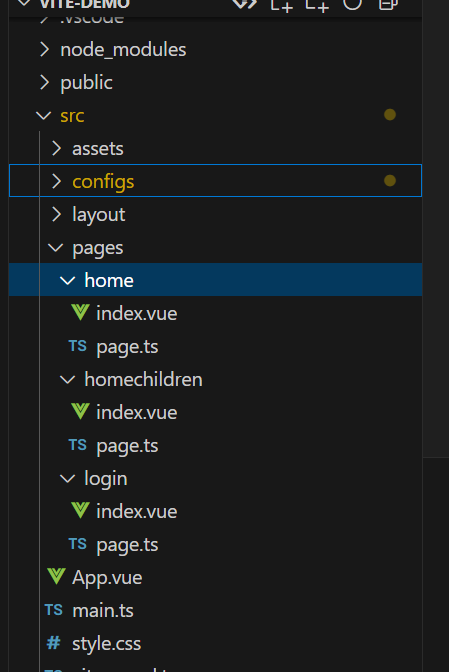Open index.vue under homechildren folder

pos(216,412)
